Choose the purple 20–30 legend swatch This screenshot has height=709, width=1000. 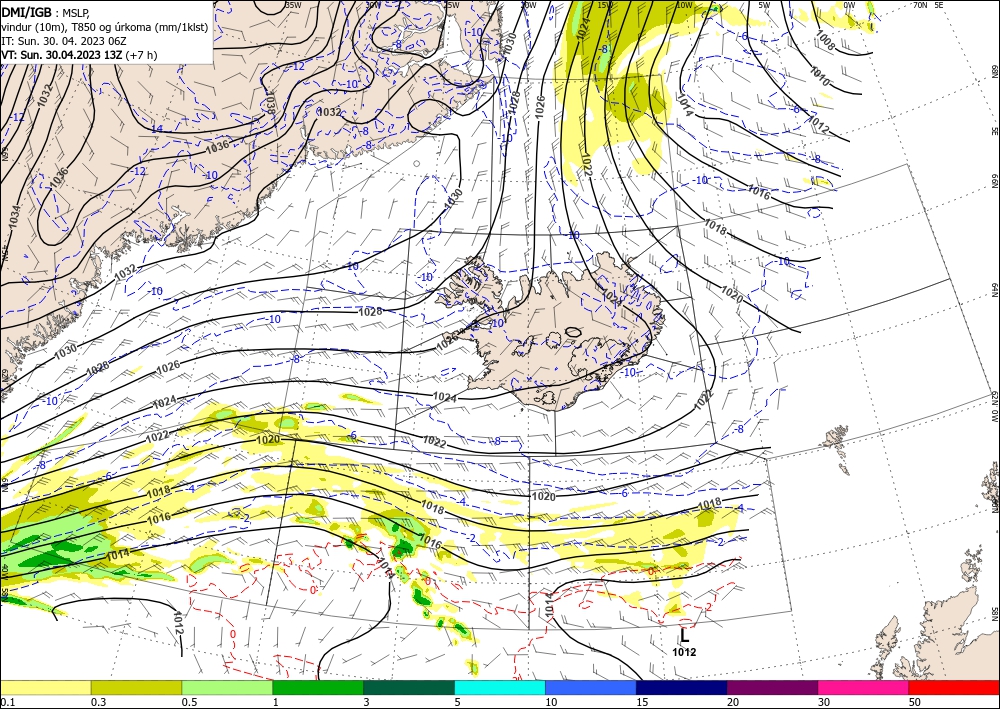772,687
